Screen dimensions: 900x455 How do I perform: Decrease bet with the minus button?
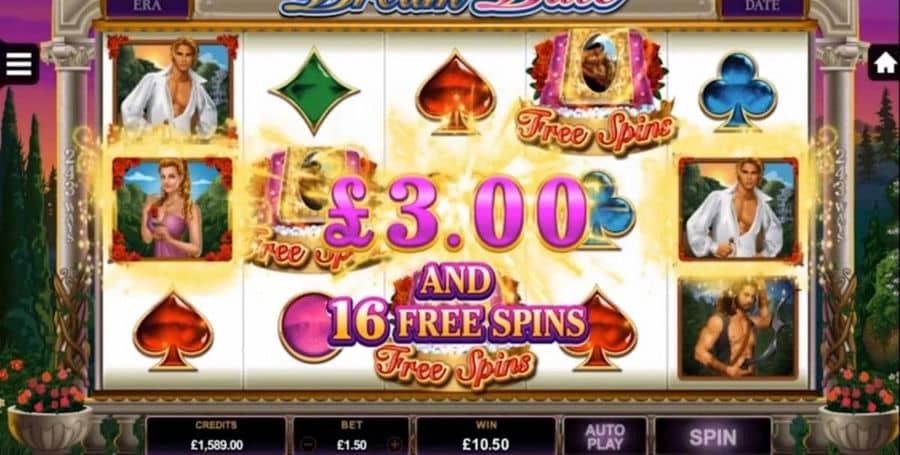[308, 444]
